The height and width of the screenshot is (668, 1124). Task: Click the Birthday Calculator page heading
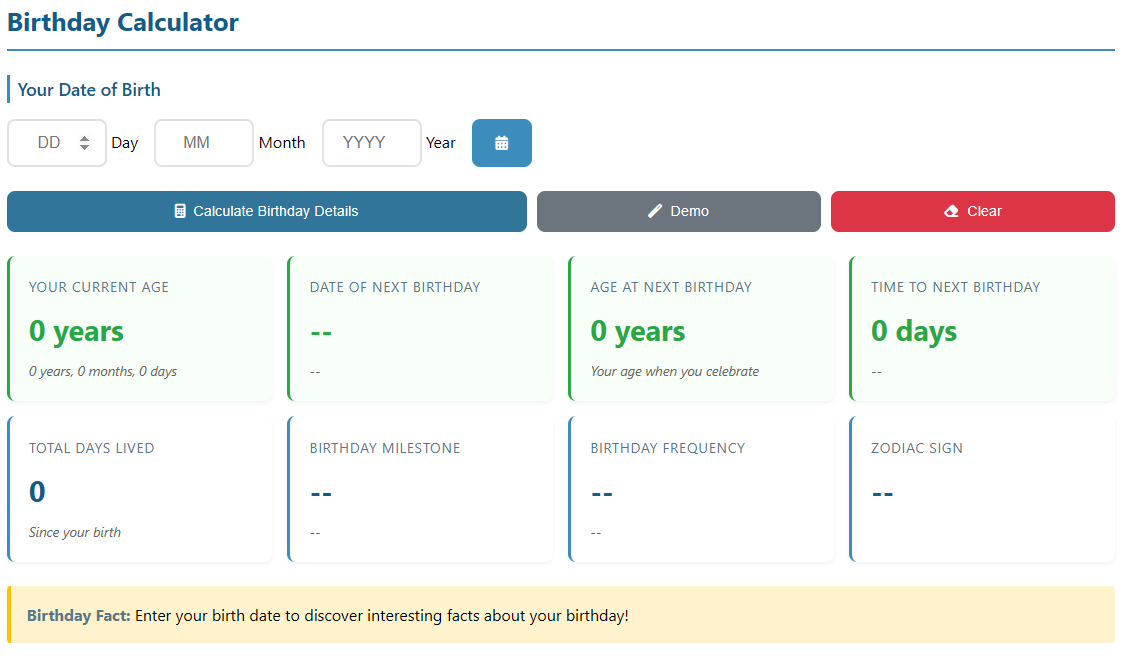point(123,22)
